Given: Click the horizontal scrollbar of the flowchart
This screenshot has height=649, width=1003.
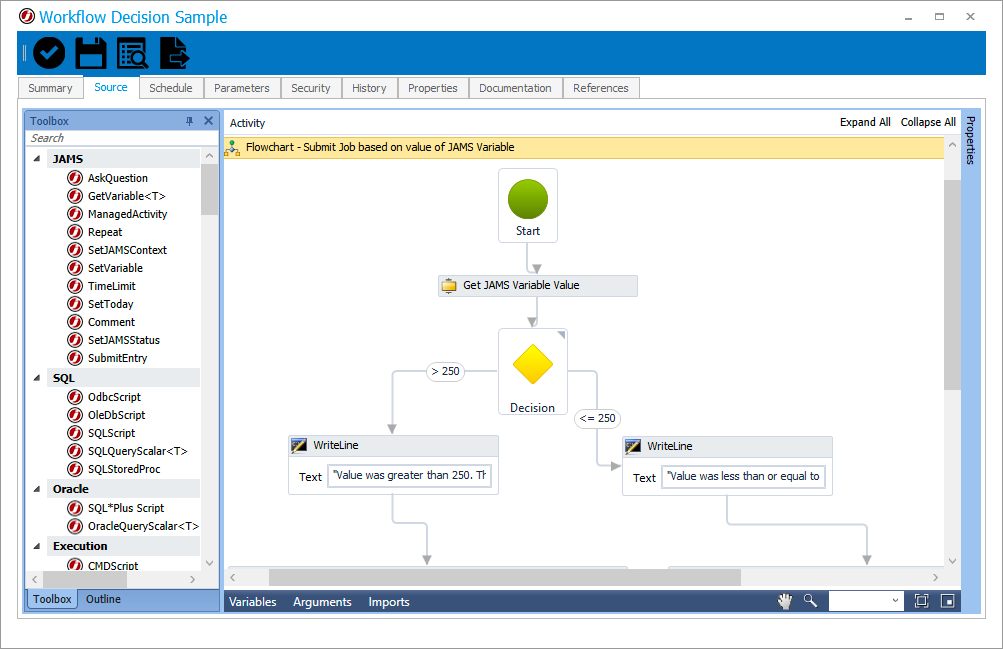Looking at the screenshot, I should pos(504,577).
